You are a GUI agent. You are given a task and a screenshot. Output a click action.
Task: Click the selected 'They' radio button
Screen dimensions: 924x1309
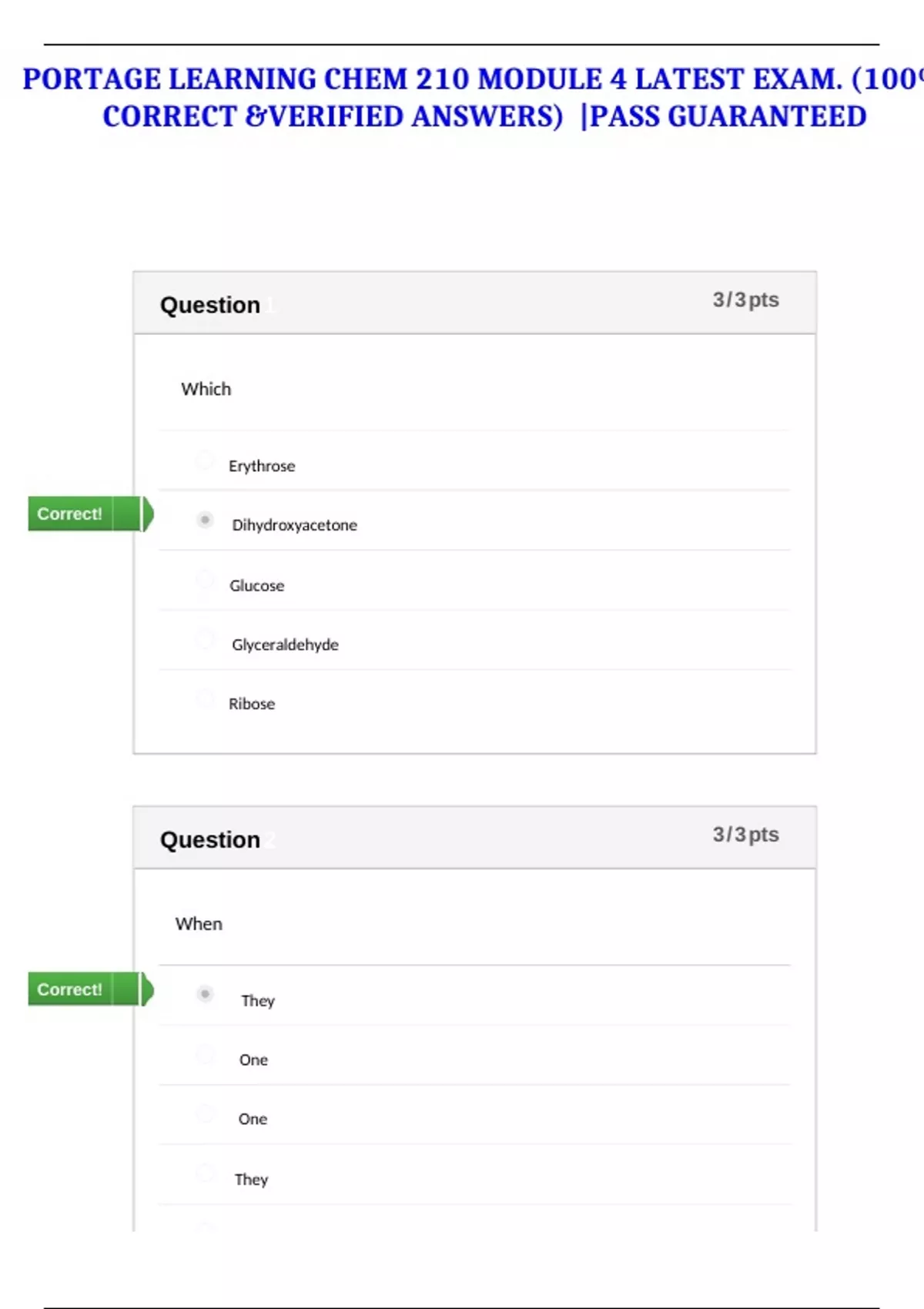(205, 994)
